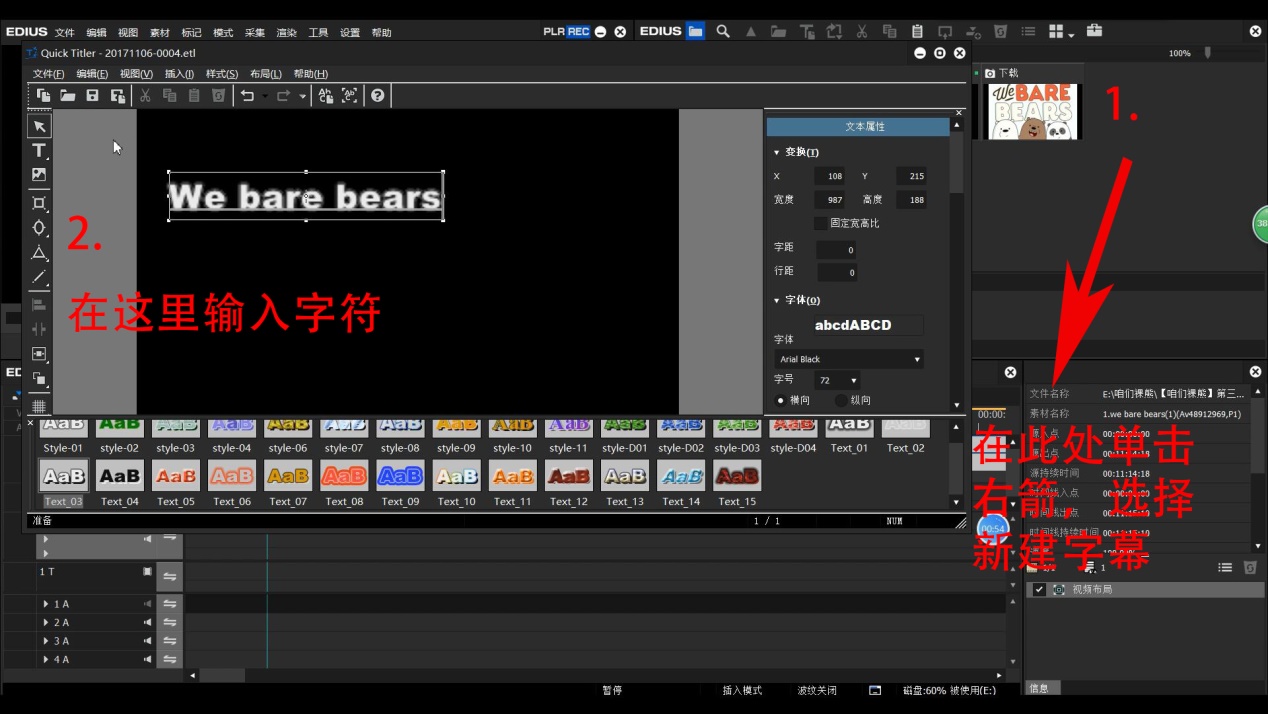Click the timeline horizontal scrollbar thumb
The height and width of the screenshot is (714, 1268).
tap(223, 676)
